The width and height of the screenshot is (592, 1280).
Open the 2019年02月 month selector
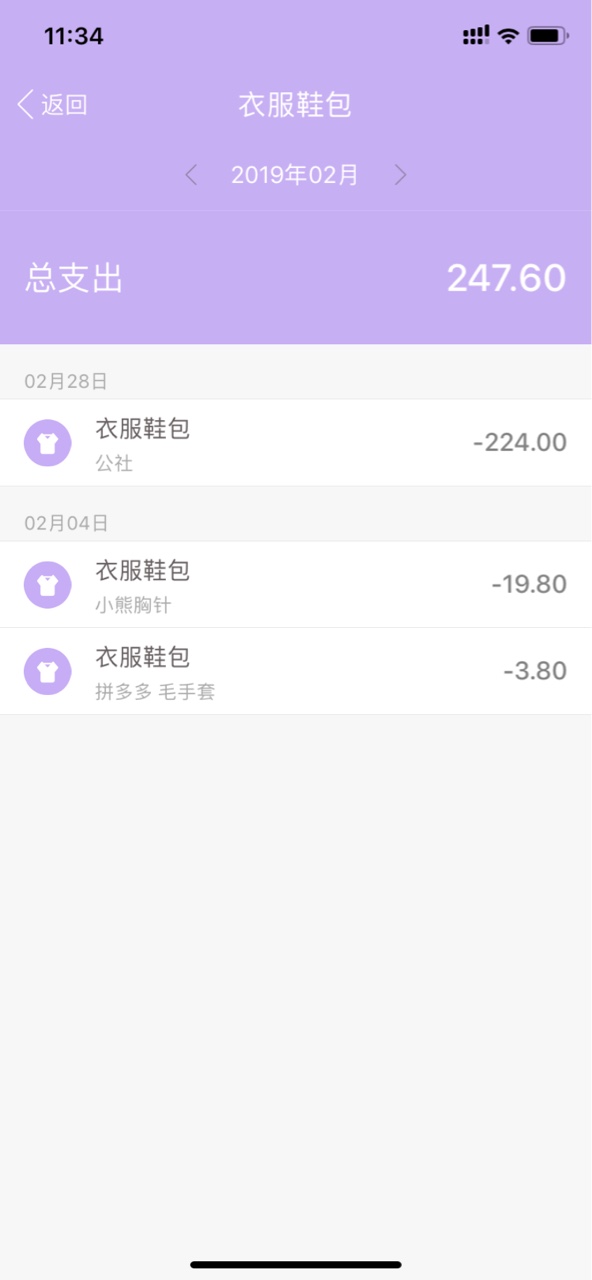295,175
